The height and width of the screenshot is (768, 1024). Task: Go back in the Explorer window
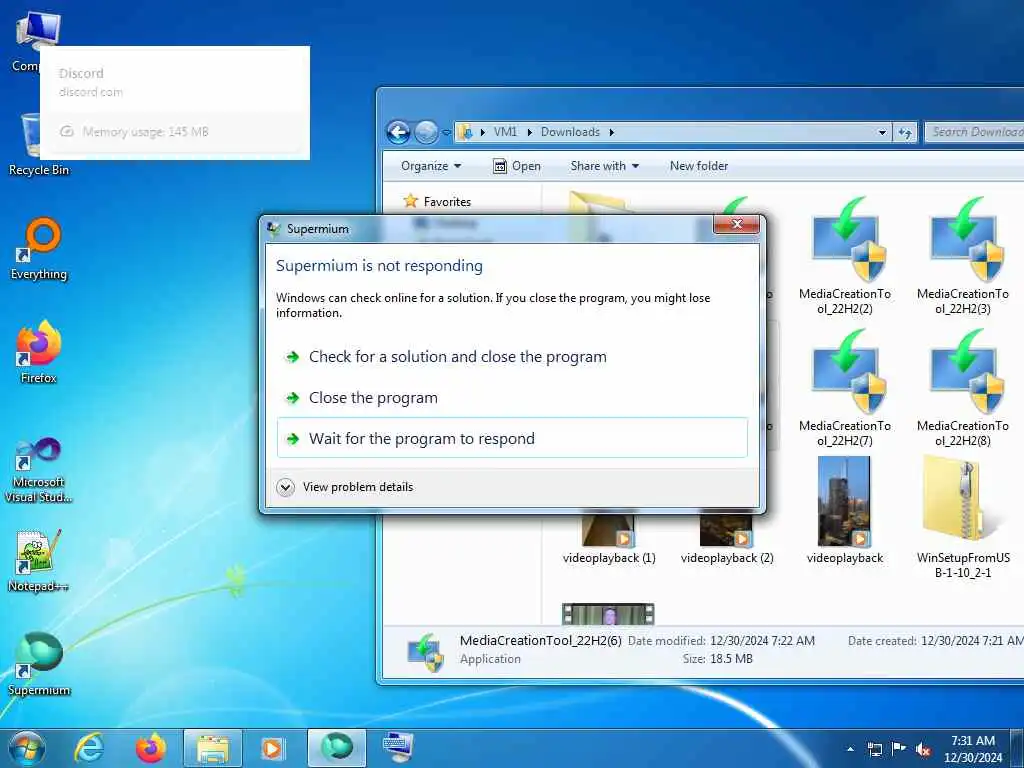398,132
